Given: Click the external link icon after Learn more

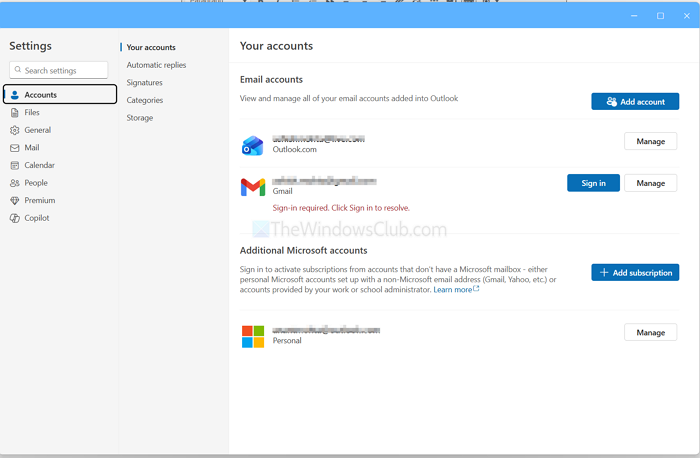Looking at the screenshot, I should (476, 289).
